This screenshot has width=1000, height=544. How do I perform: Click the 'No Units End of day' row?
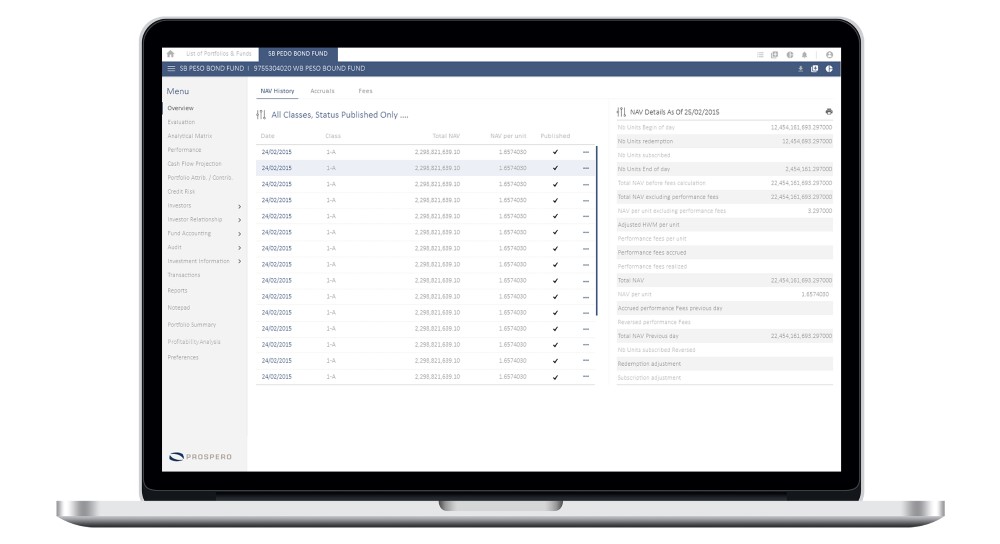point(724,170)
